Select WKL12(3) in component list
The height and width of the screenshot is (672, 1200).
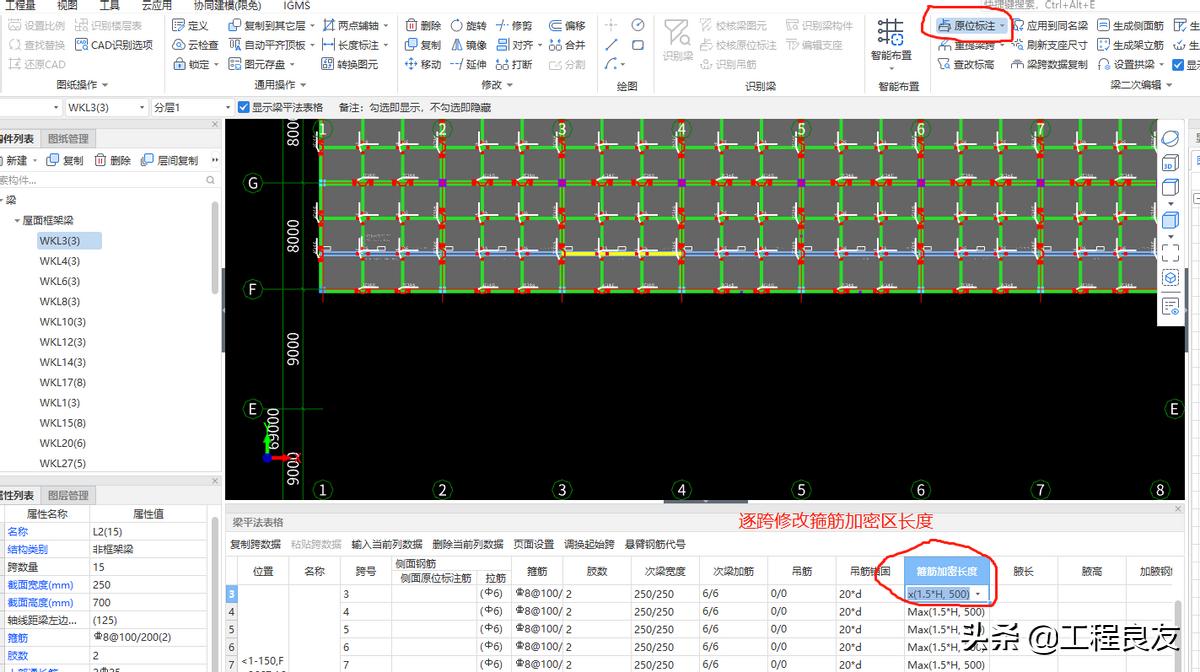click(x=63, y=342)
